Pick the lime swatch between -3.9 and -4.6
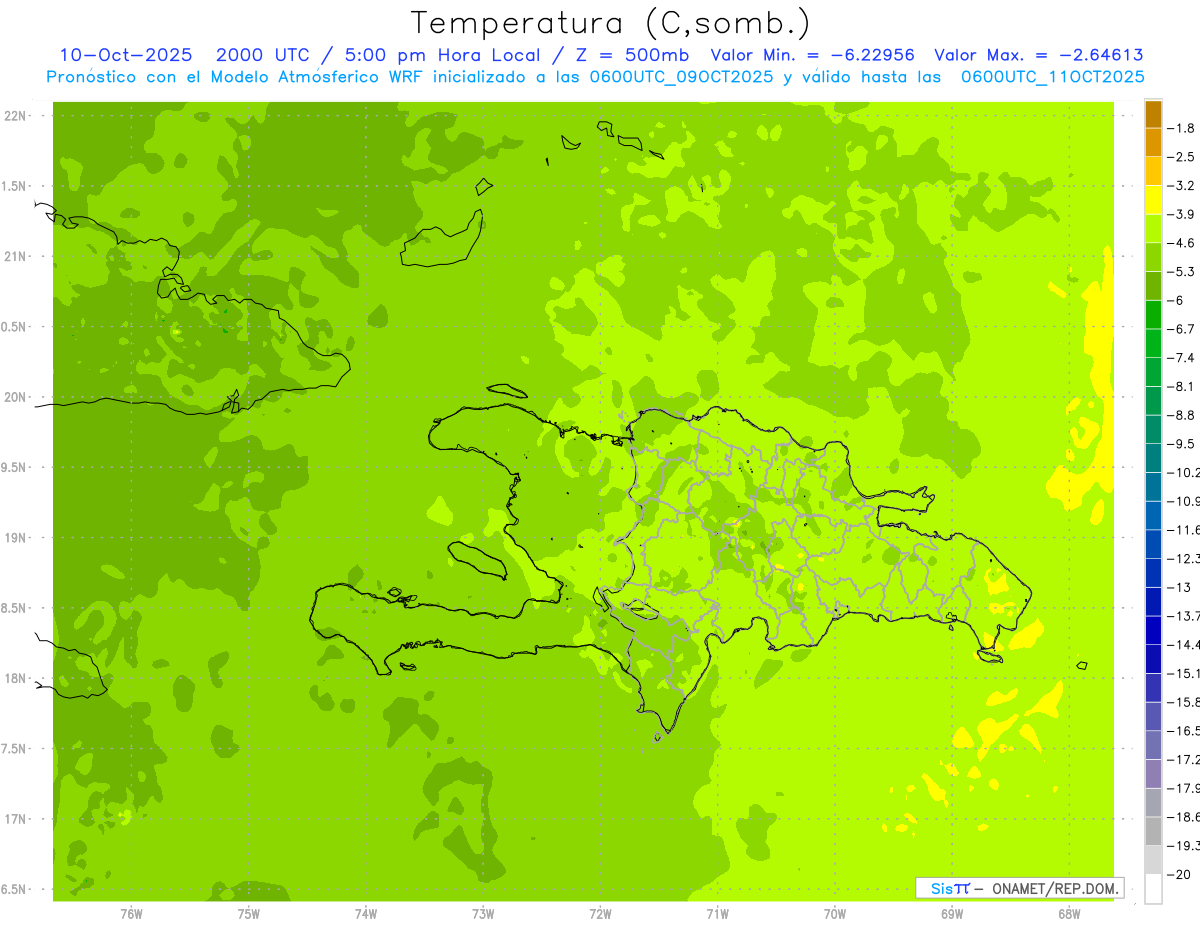The width and height of the screenshot is (1200, 927). [x=1153, y=229]
